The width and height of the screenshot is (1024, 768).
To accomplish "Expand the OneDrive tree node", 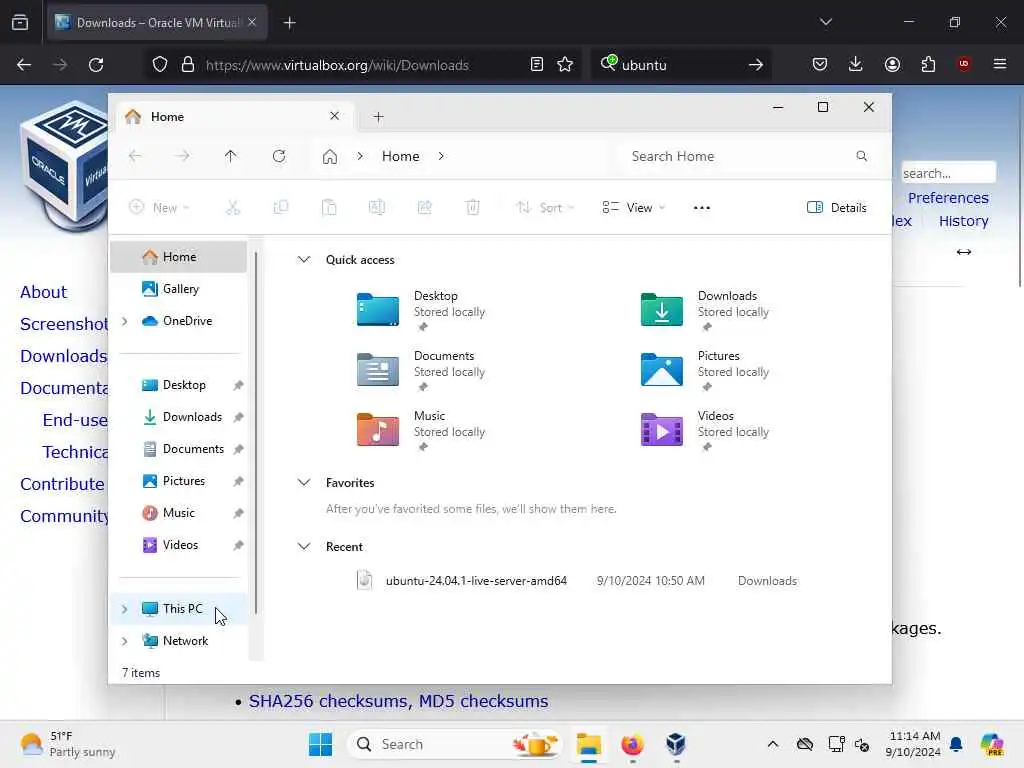I will pyautogui.click(x=125, y=321).
